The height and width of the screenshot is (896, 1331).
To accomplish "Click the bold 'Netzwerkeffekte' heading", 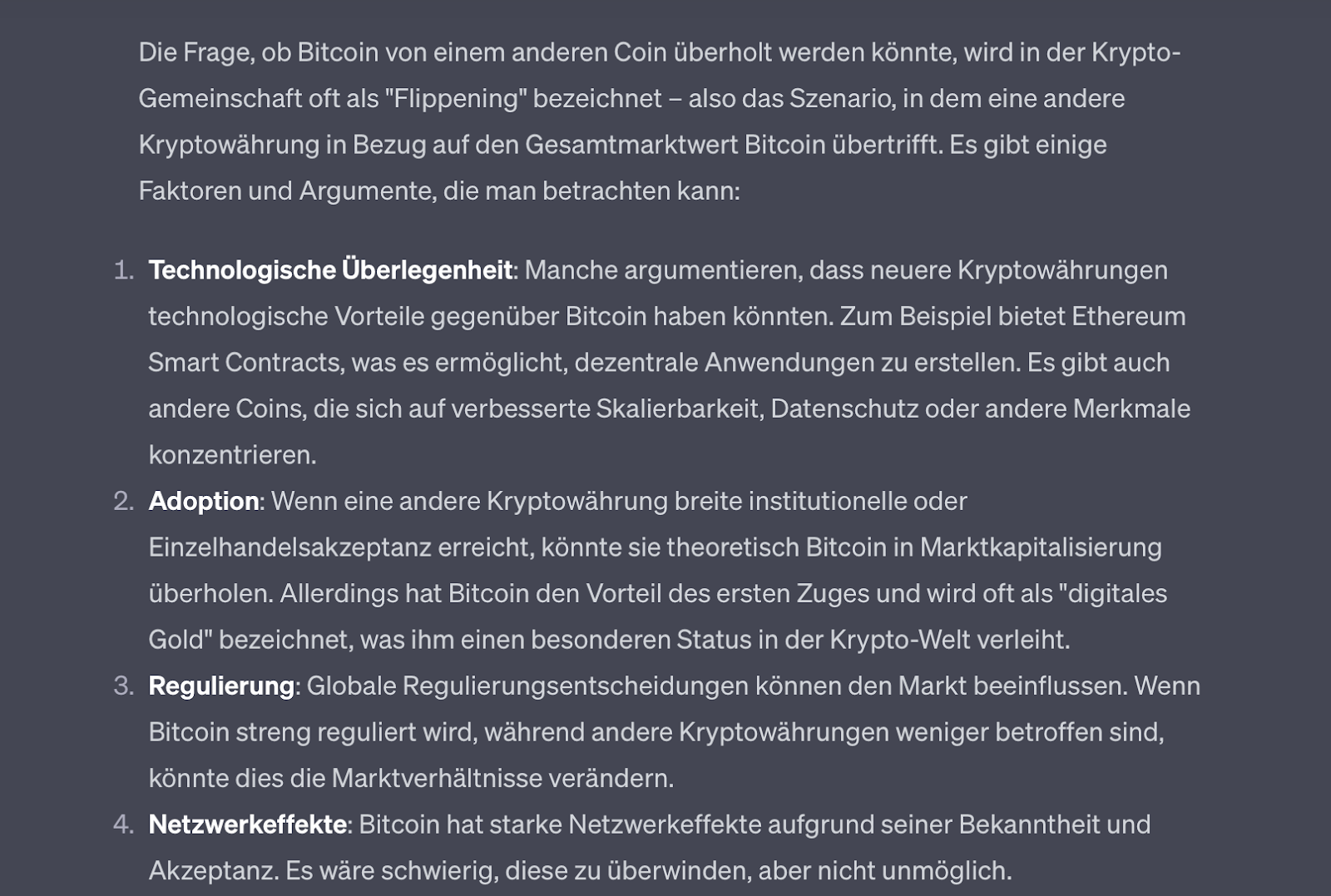I will [248, 824].
